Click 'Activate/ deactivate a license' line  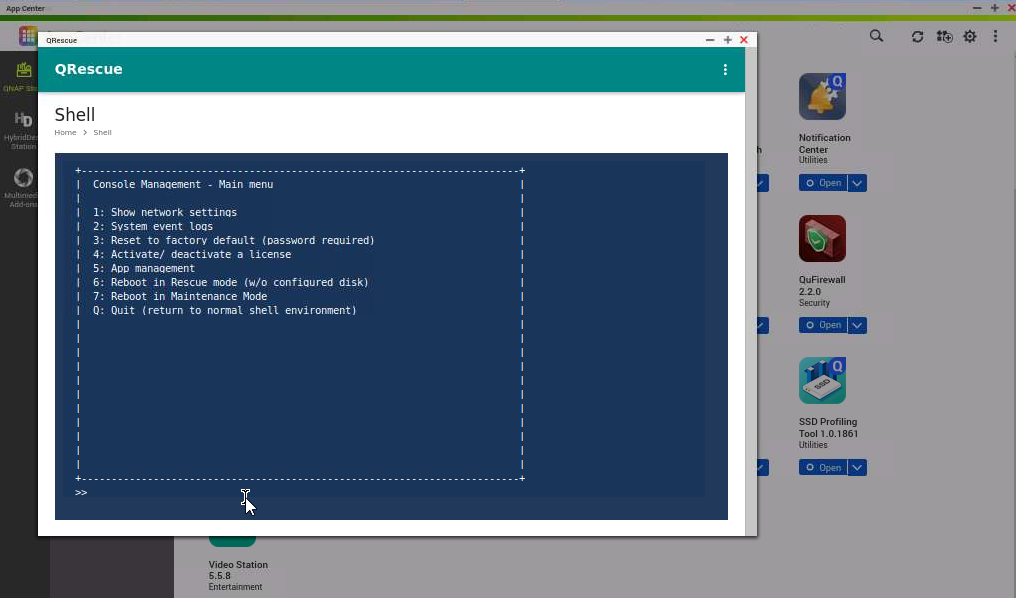pos(192,255)
